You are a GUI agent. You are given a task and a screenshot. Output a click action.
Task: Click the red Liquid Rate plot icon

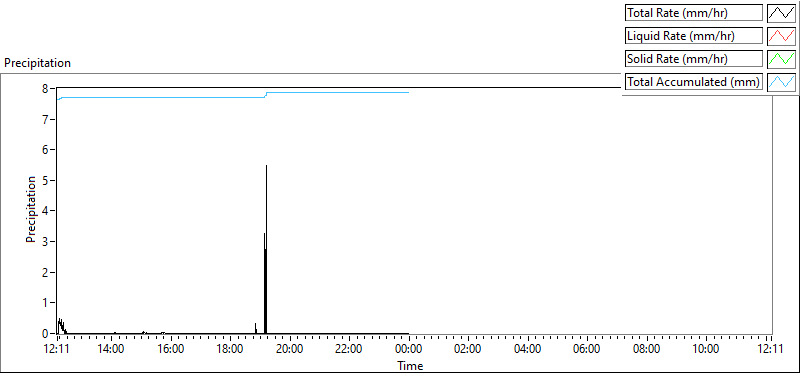(x=782, y=36)
